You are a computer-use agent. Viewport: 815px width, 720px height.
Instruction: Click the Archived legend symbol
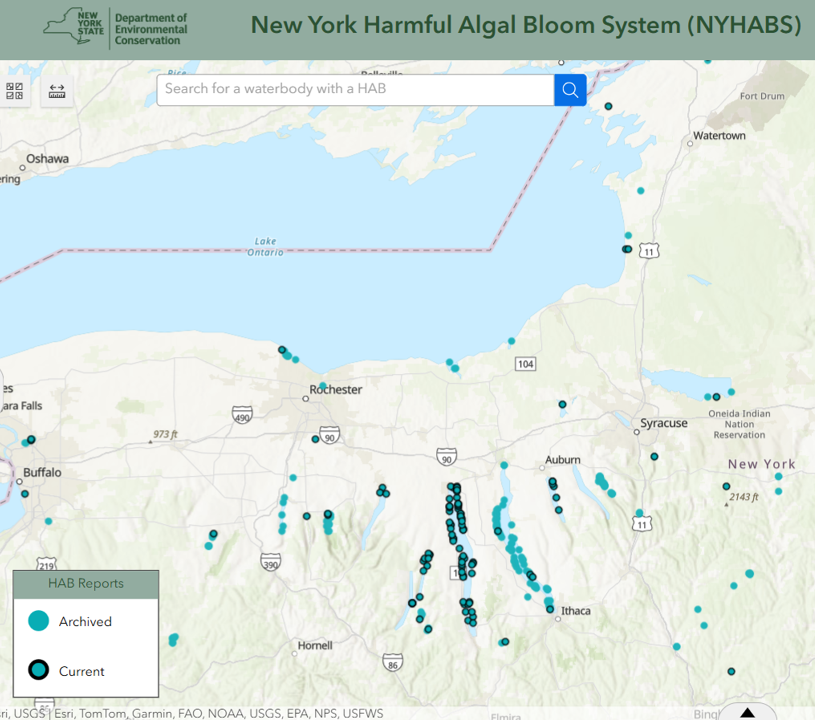[38, 621]
